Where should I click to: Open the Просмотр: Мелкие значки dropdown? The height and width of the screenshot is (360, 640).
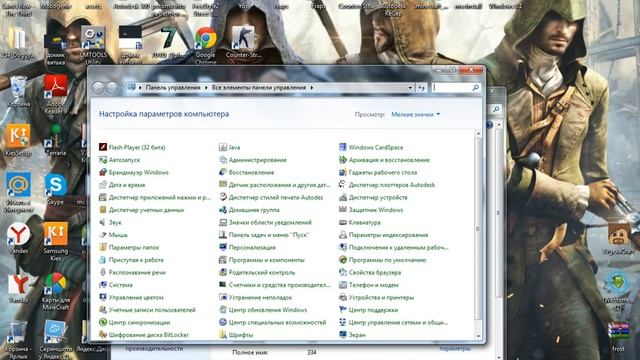[x=416, y=114]
